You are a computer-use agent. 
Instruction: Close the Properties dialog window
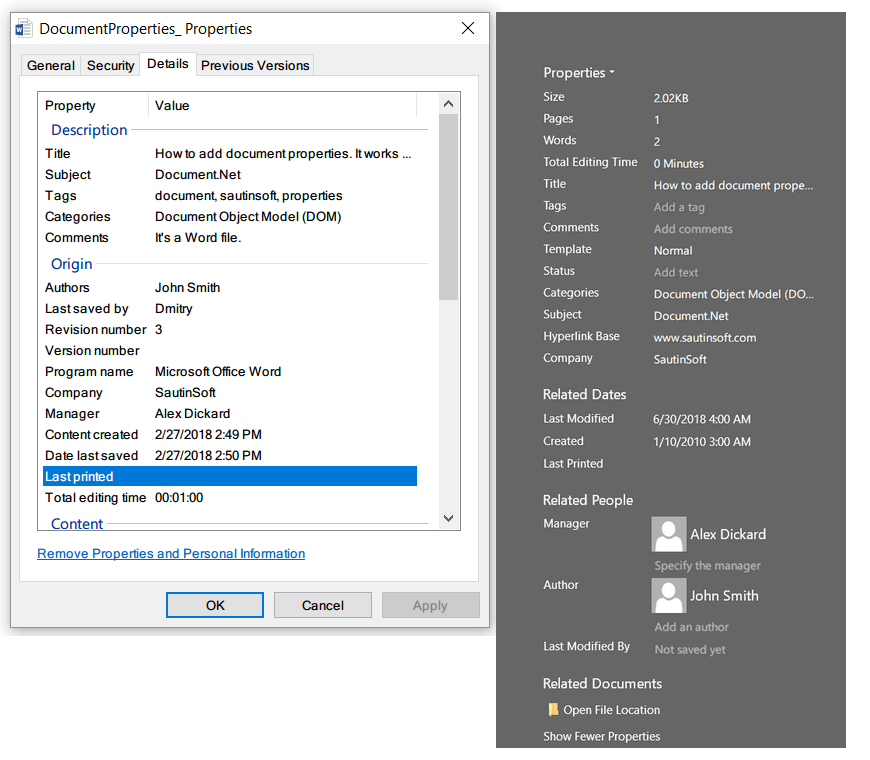468,29
